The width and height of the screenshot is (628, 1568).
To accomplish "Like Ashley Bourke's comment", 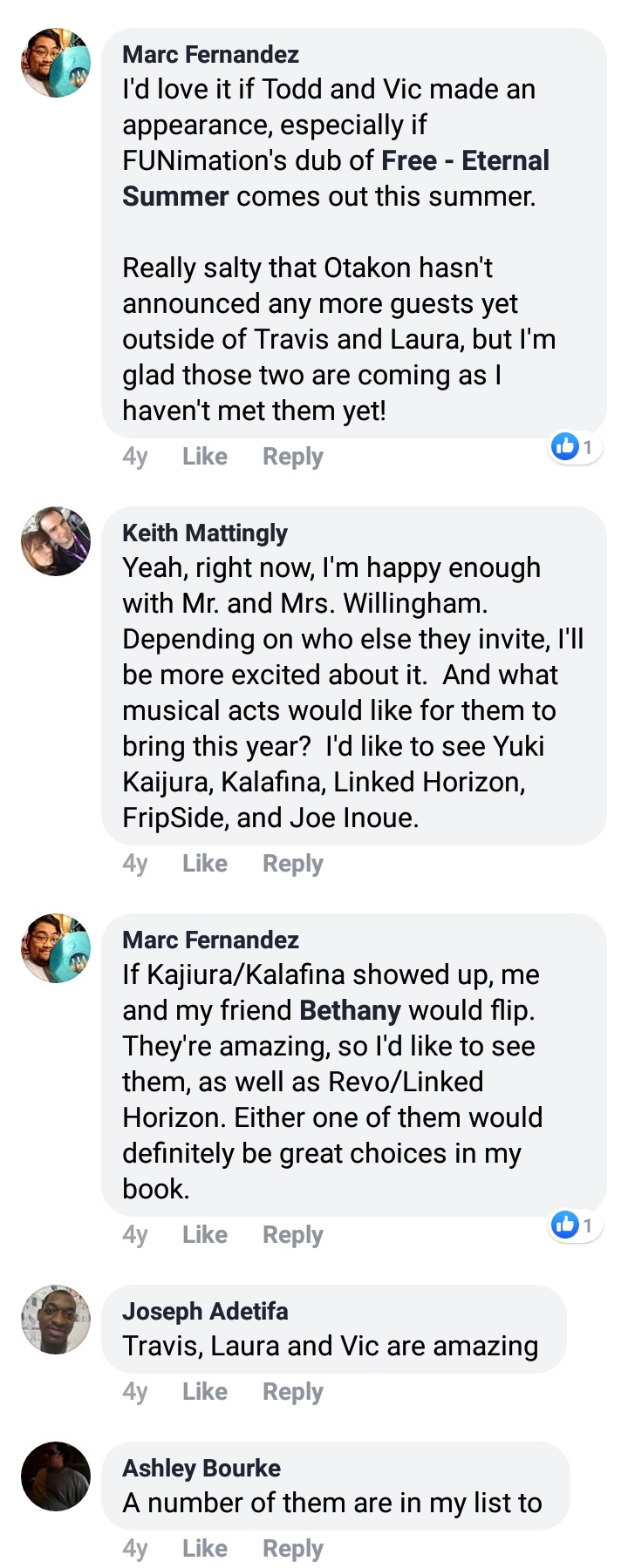I will pos(205,1548).
